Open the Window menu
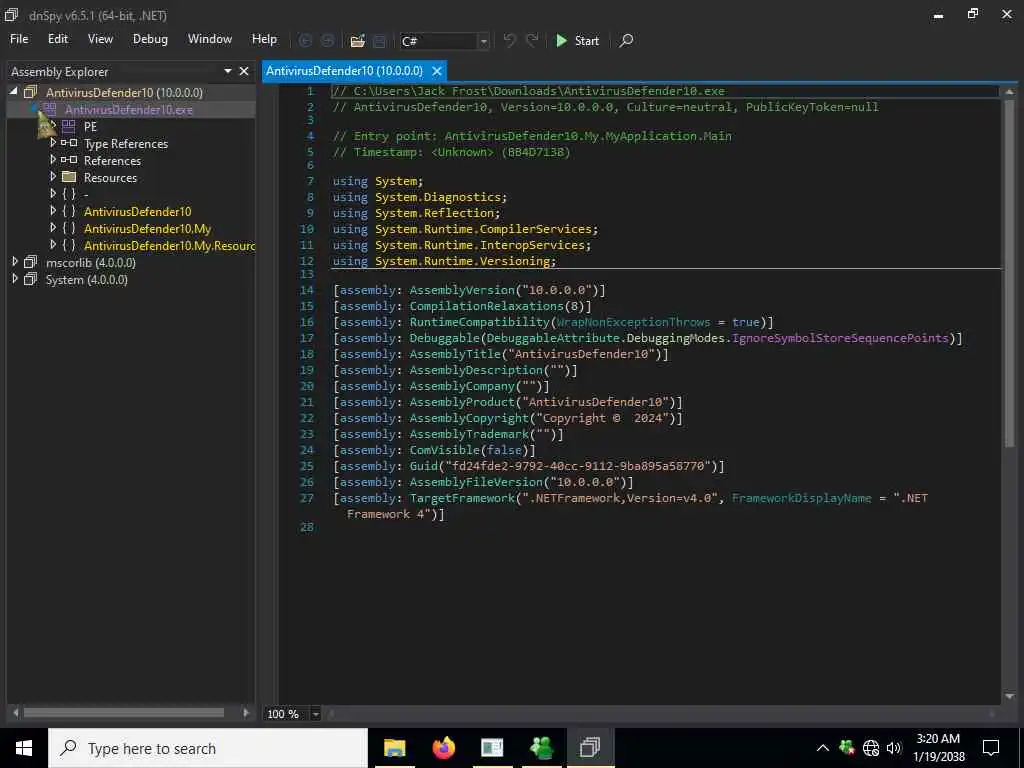This screenshot has height=768, width=1024. tap(210, 39)
